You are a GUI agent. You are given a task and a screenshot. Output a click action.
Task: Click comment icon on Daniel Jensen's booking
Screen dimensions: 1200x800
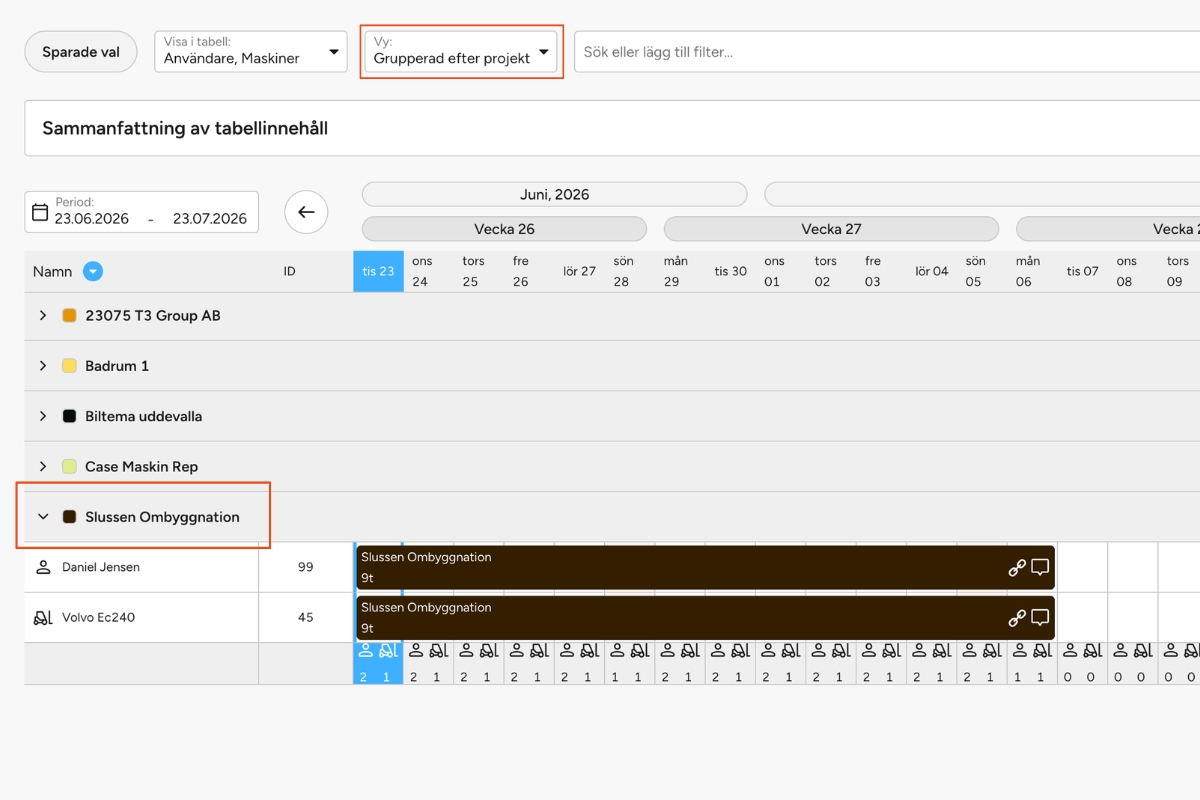[x=1040, y=567]
